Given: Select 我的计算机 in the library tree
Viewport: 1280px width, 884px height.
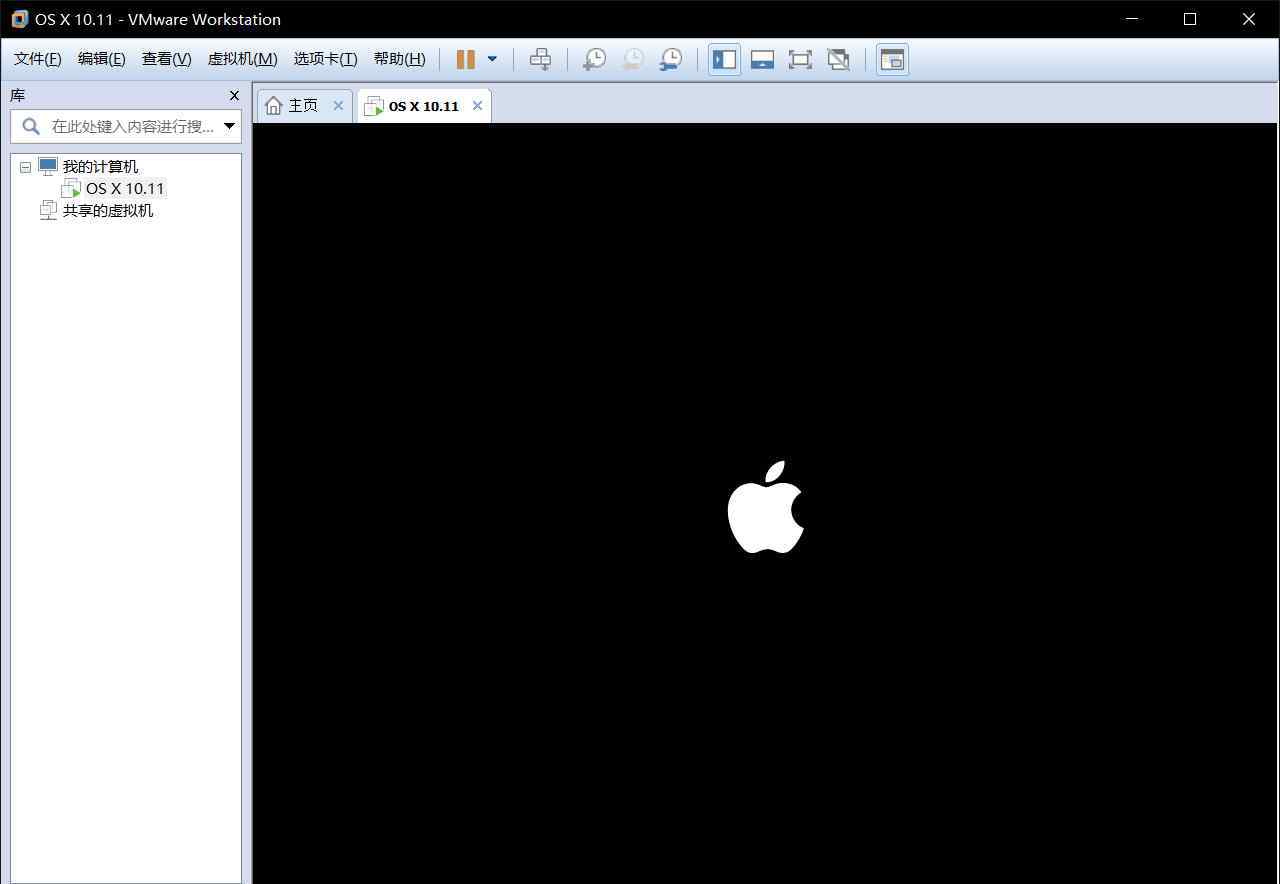Looking at the screenshot, I should [x=100, y=167].
